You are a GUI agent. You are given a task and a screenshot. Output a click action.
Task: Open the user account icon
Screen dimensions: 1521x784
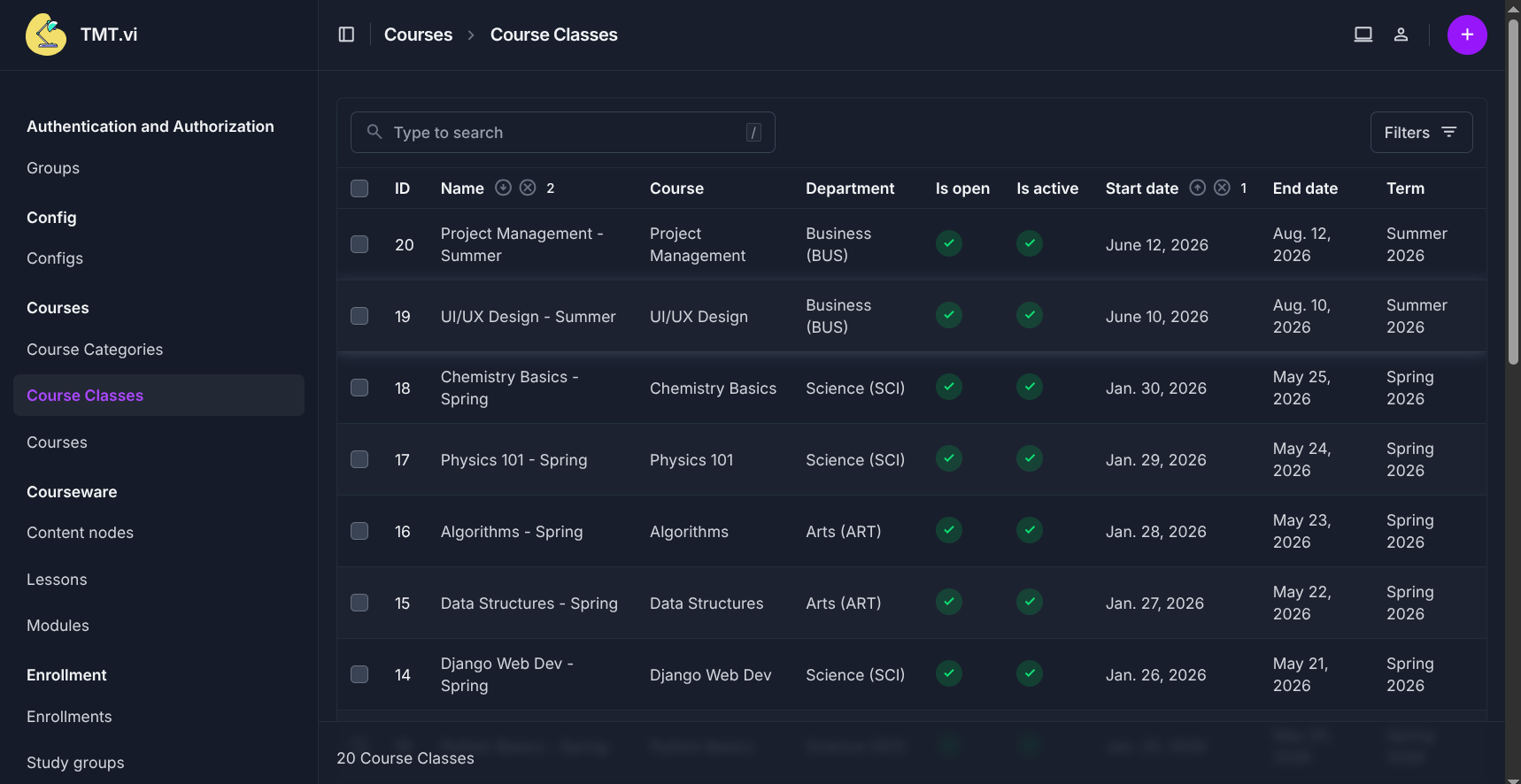(x=1401, y=35)
